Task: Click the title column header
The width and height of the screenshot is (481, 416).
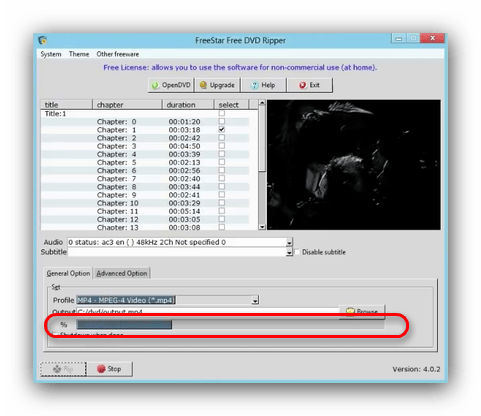Action: coord(66,105)
